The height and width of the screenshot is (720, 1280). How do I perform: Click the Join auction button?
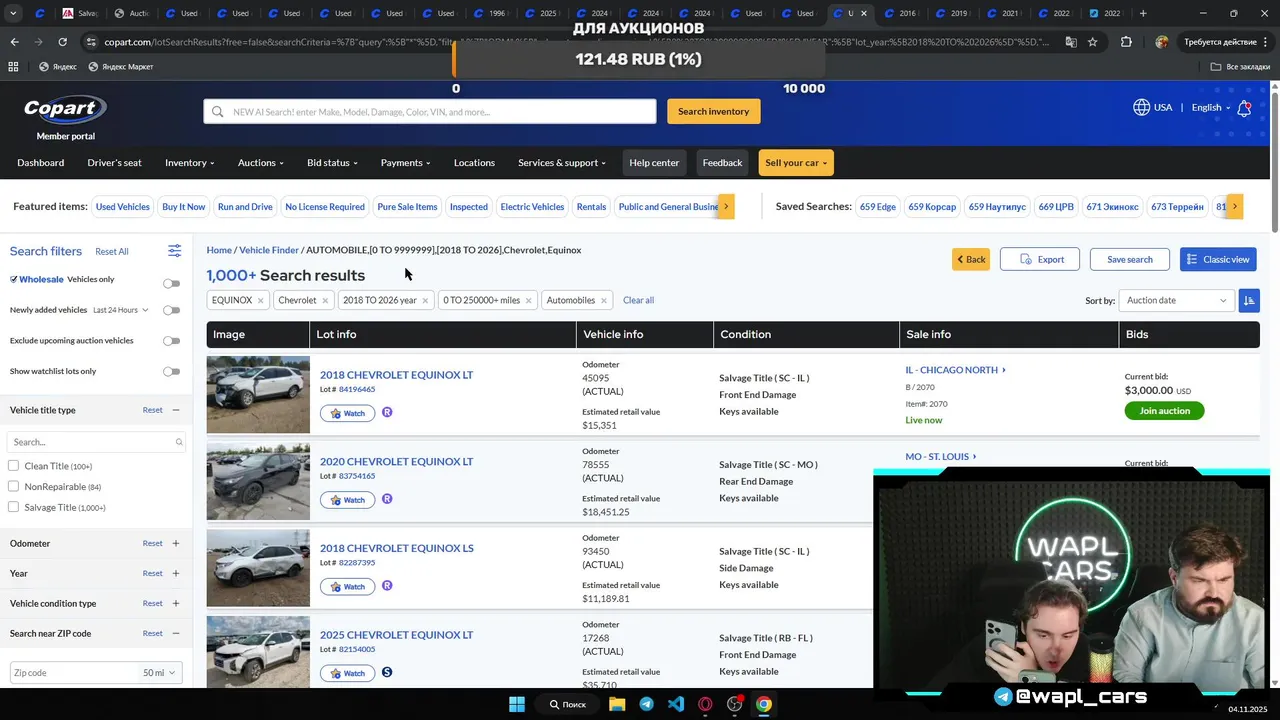click(x=1164, y=410)
